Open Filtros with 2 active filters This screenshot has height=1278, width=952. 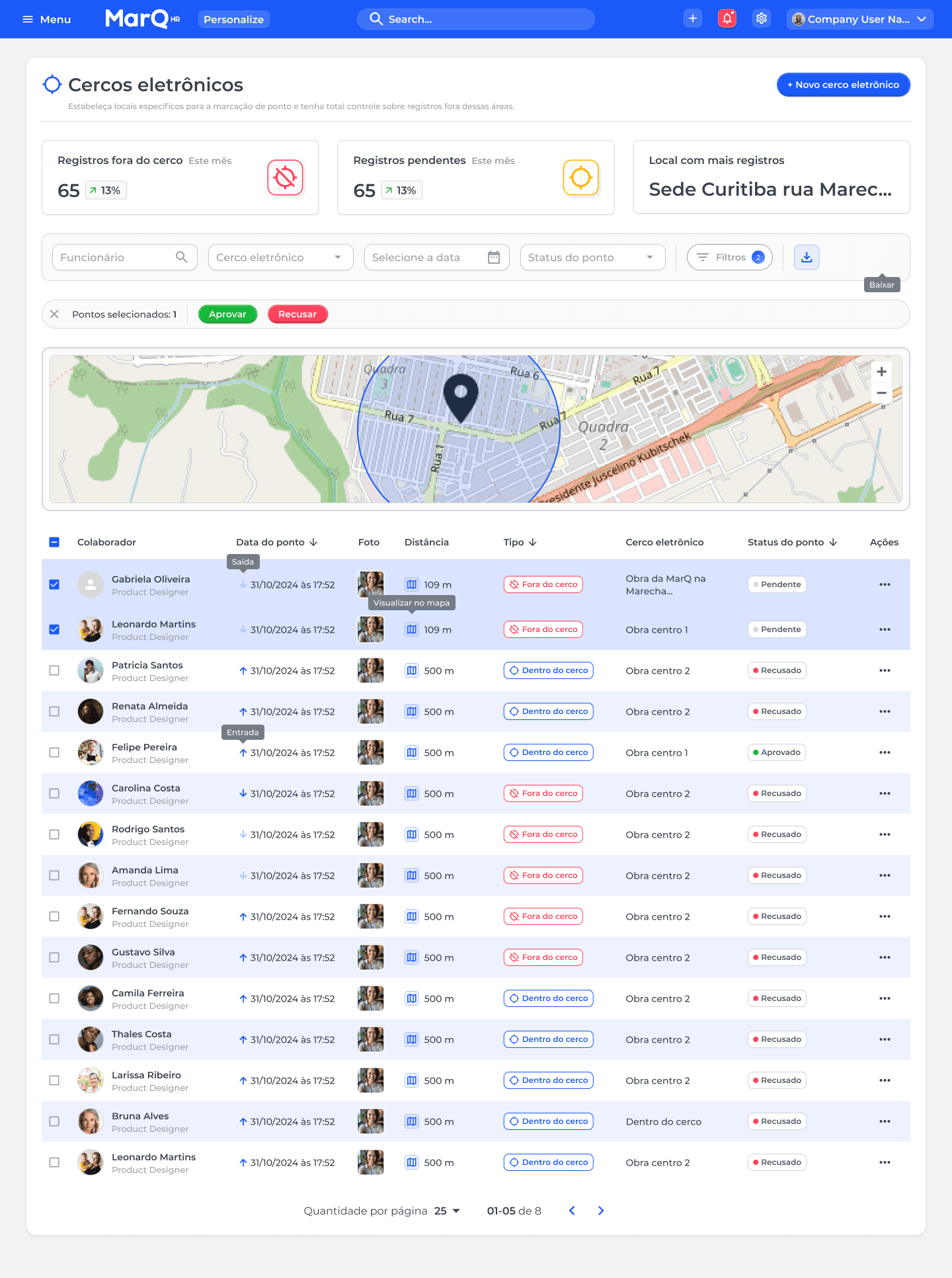click(x=730, y=257)
